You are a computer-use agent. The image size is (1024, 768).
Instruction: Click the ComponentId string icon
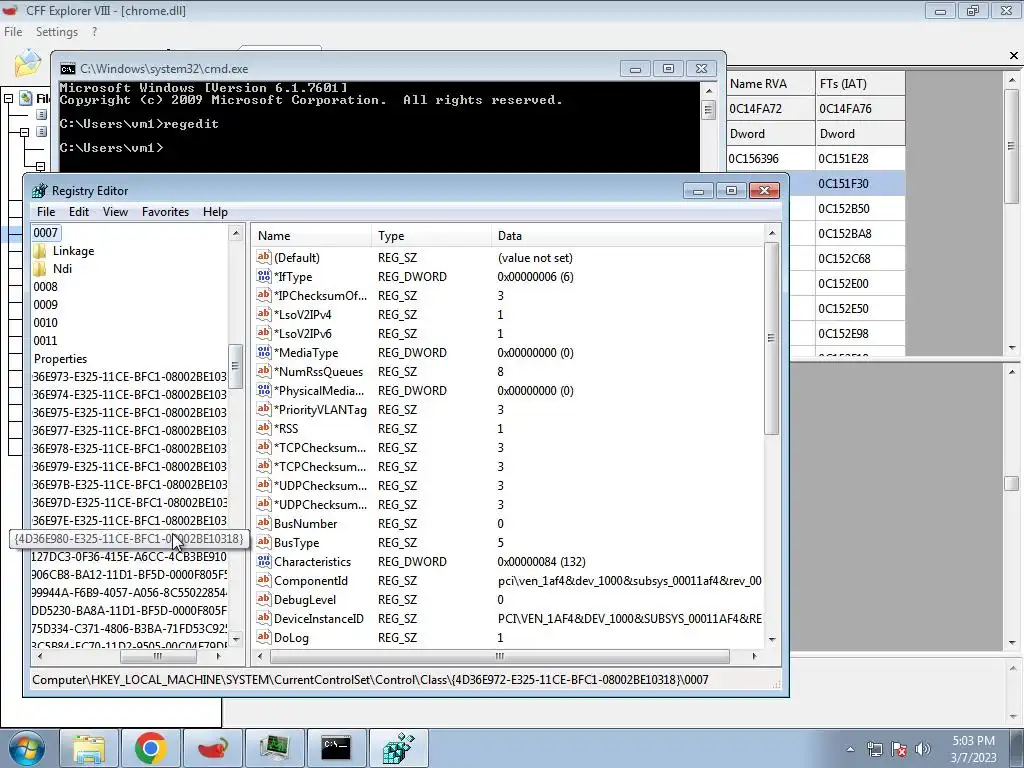(x=264, y=581)
